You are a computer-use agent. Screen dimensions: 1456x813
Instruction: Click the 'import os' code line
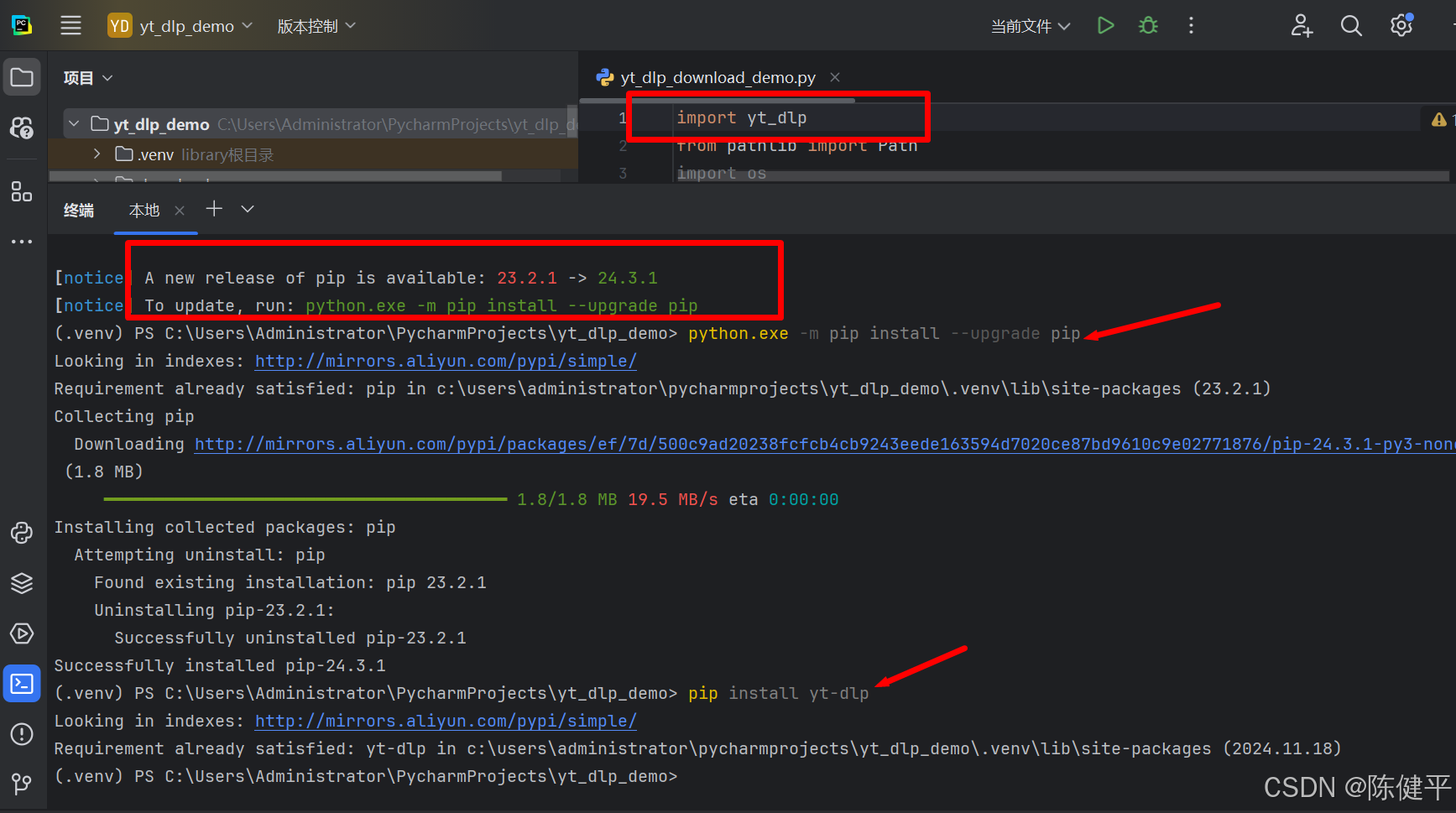coord(722,173)
